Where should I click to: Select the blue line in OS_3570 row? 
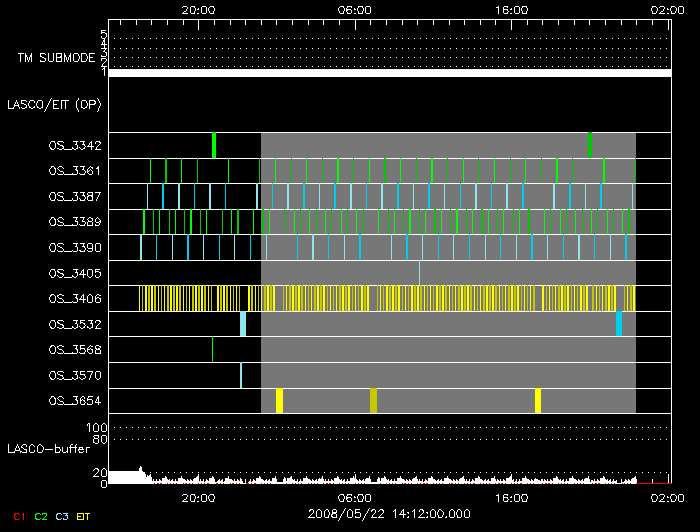click(x=241, y=375)
